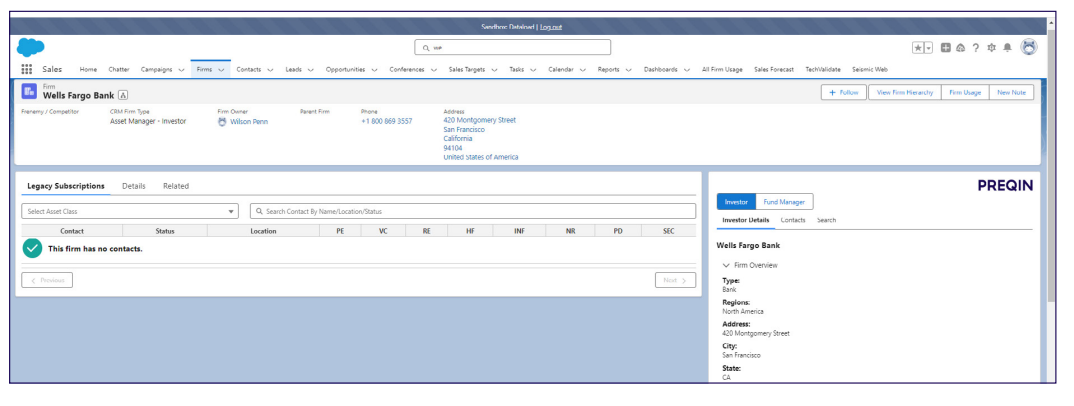
Task: Open the Campaigns tab dropdown chevron
Action: (x=181, y=70)
